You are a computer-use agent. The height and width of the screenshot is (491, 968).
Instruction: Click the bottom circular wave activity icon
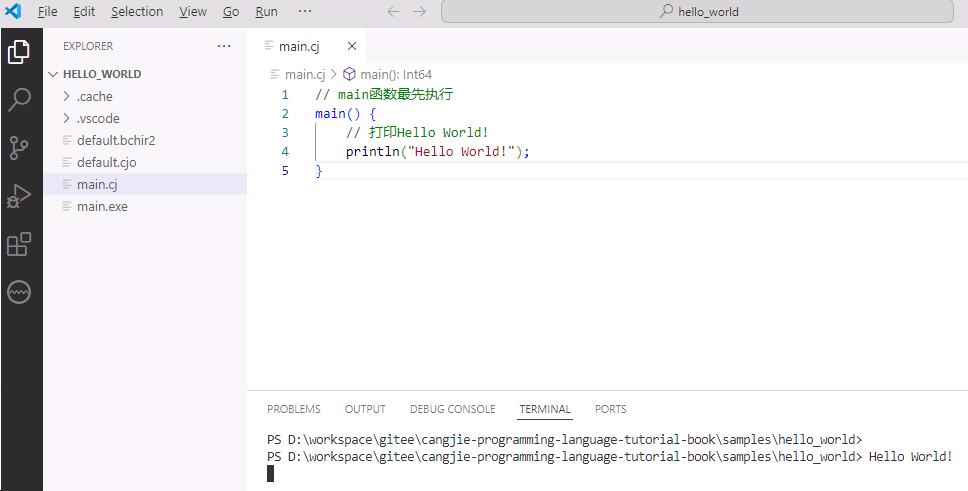[19, 292]
